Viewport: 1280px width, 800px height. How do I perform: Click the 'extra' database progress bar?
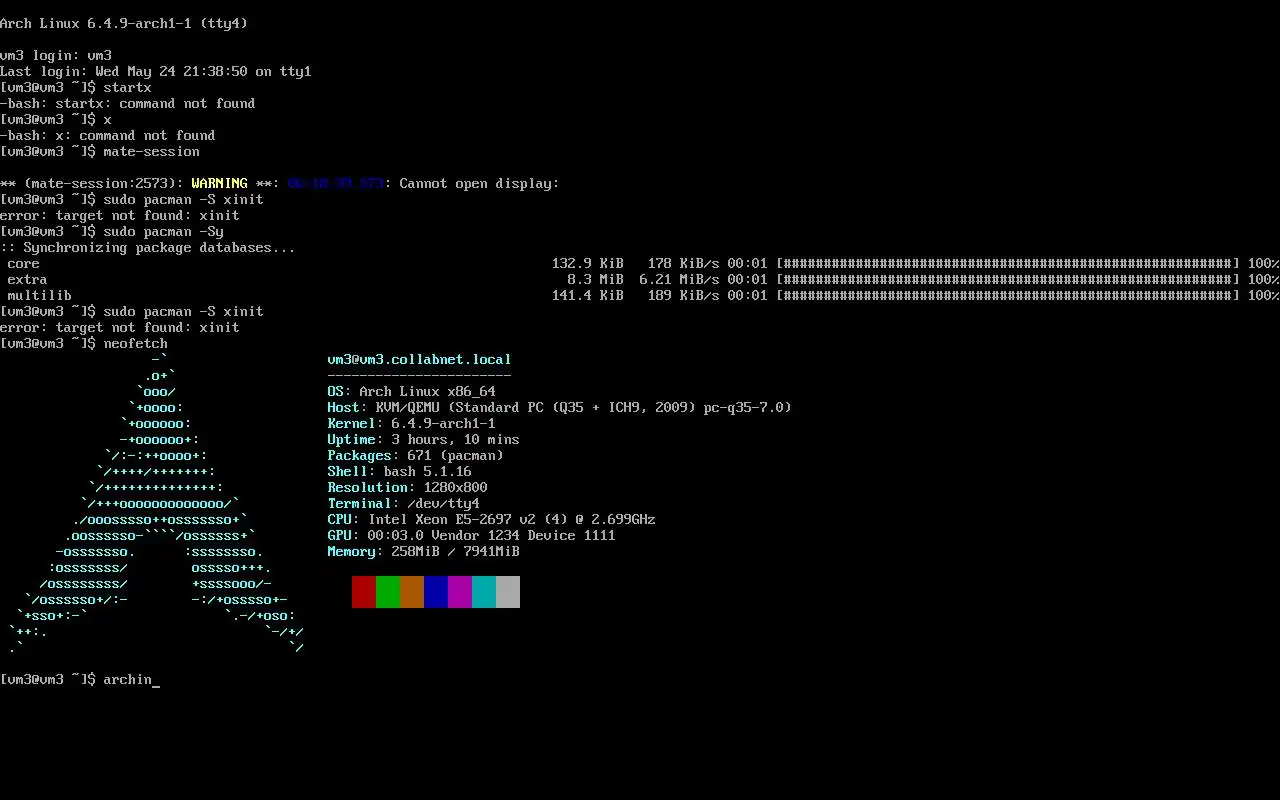(1008, 279)
